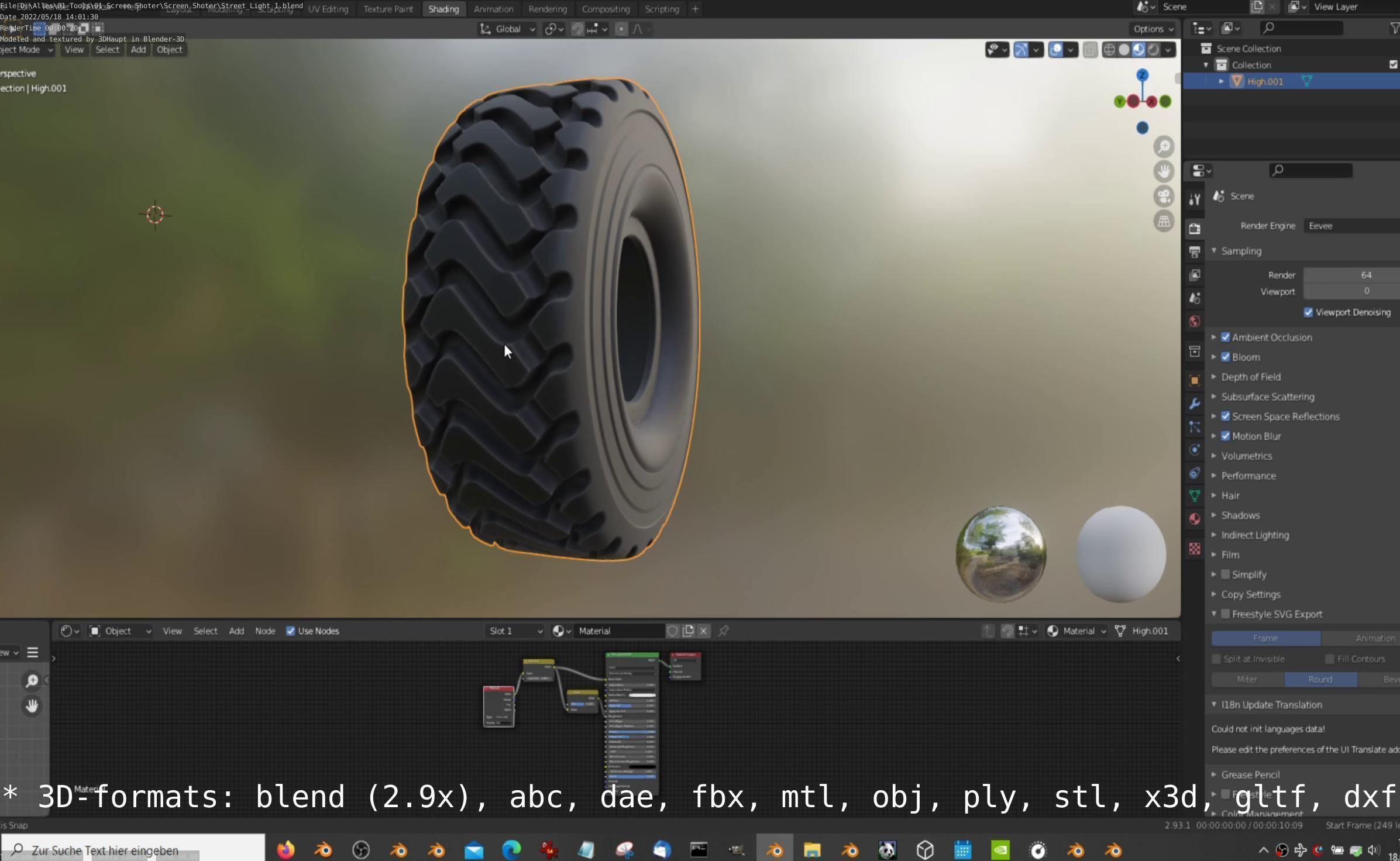Screen dimensions: 1400x861
Task: Open the Modifier properties wrench icon
Action: 1195,403
